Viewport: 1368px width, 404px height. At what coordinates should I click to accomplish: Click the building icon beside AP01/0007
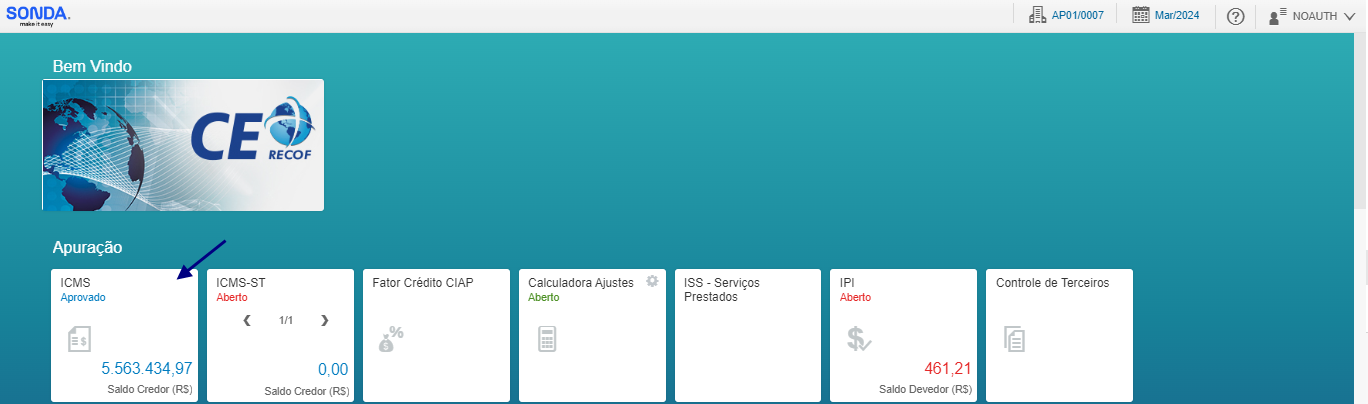pyautogui.click(x=1036, y=15)
